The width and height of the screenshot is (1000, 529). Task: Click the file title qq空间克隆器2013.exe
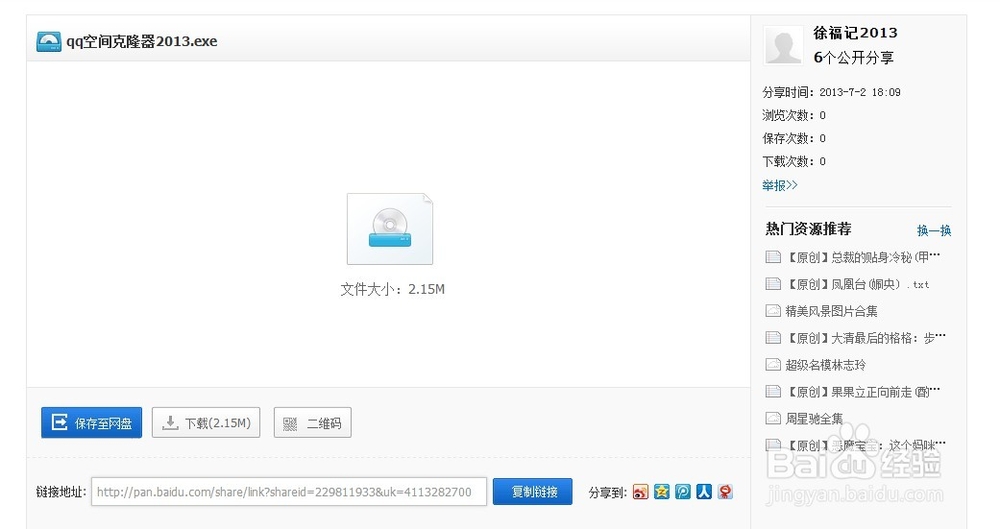click(x=142, y=41)
